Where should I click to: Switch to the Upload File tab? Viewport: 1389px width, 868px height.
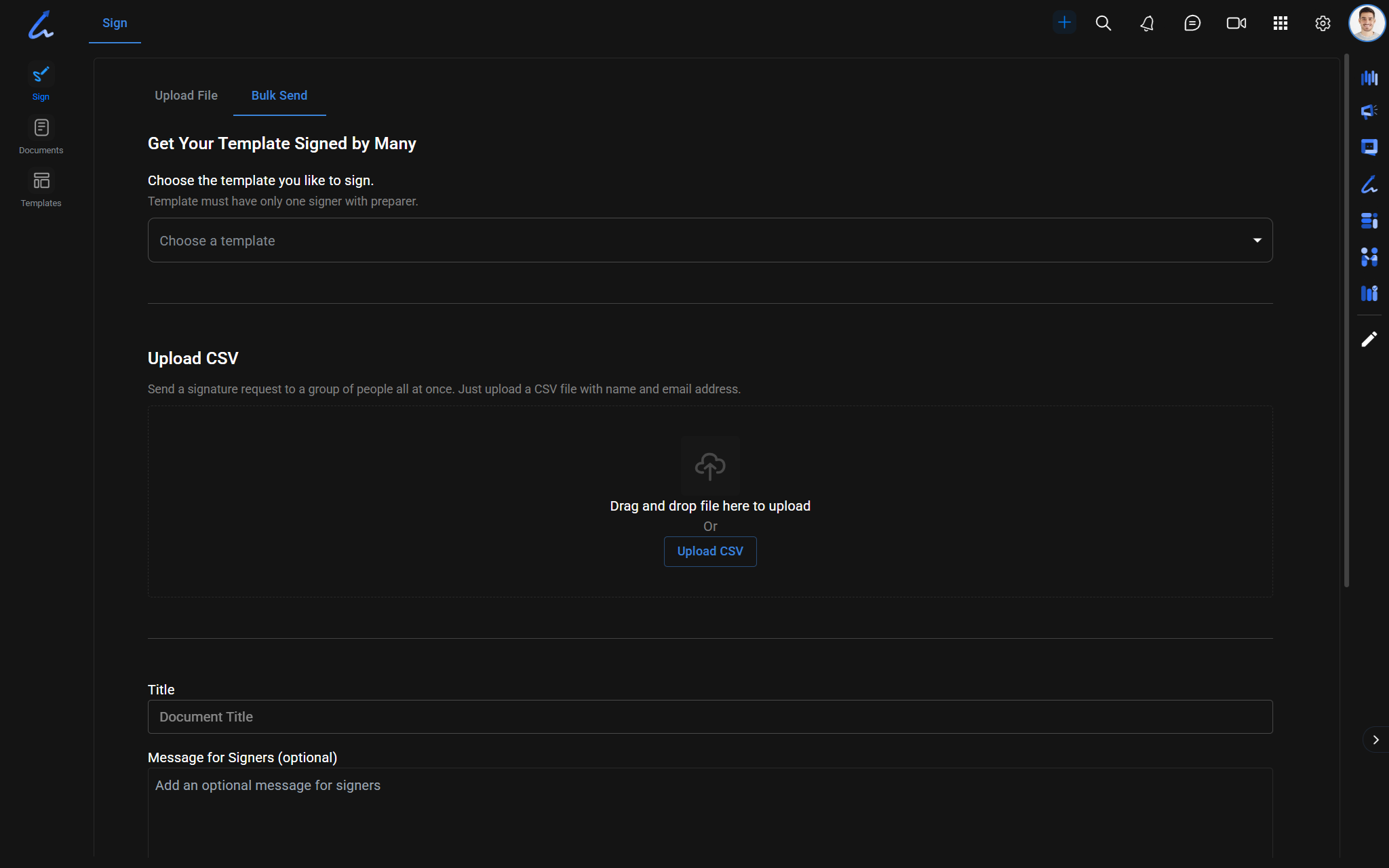point(186,96)
